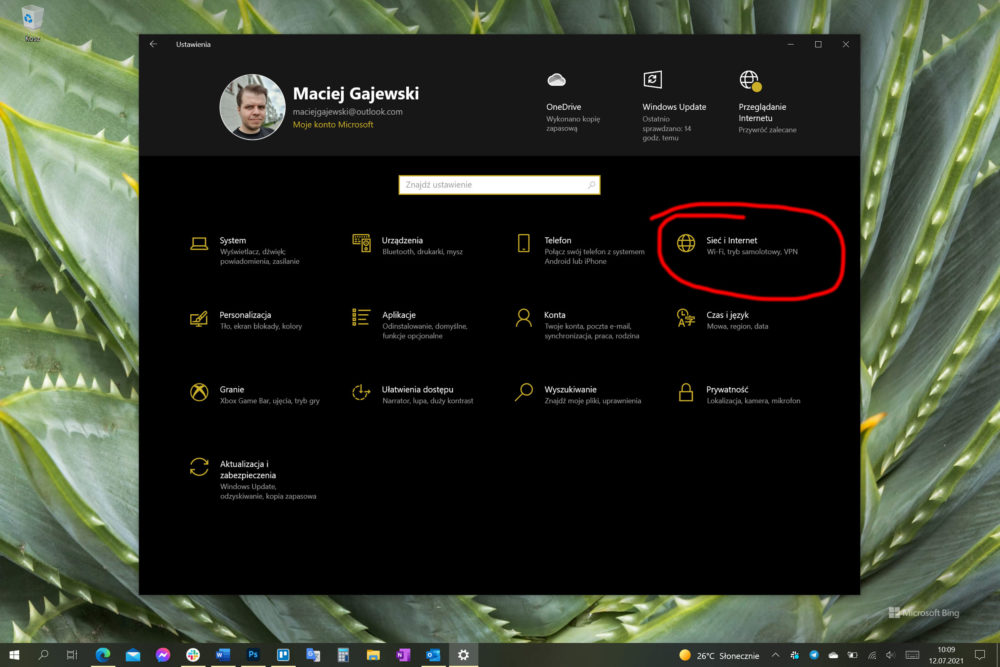Minimize the Settings window

(x=791, y=44)
